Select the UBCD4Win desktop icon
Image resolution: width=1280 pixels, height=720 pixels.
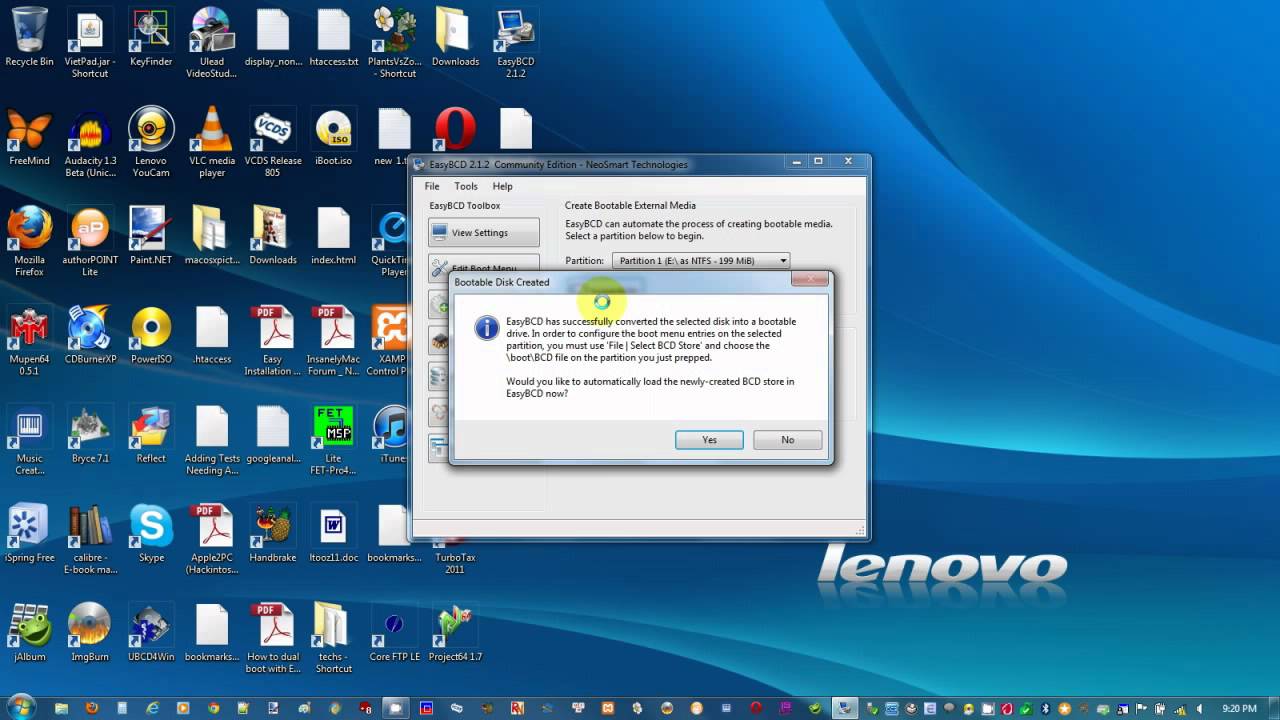(x=151, y=632)
